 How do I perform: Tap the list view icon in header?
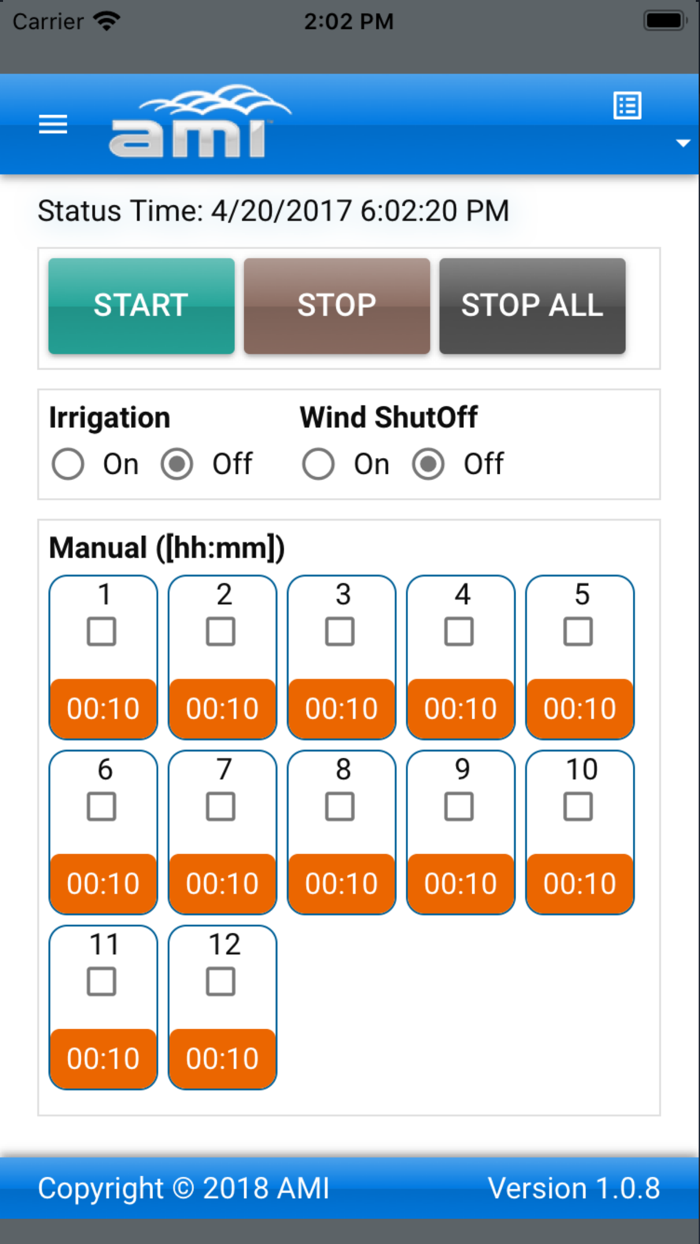(627, 106)
